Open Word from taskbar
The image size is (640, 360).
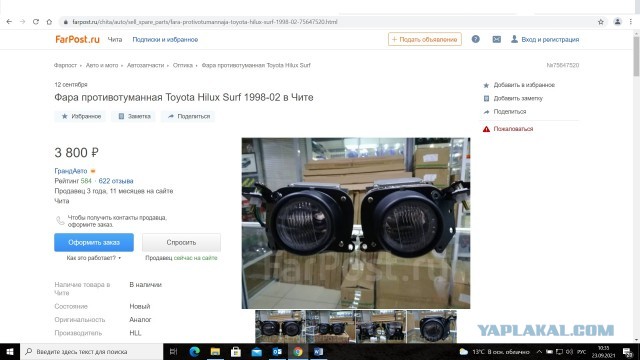coord(318,351)
